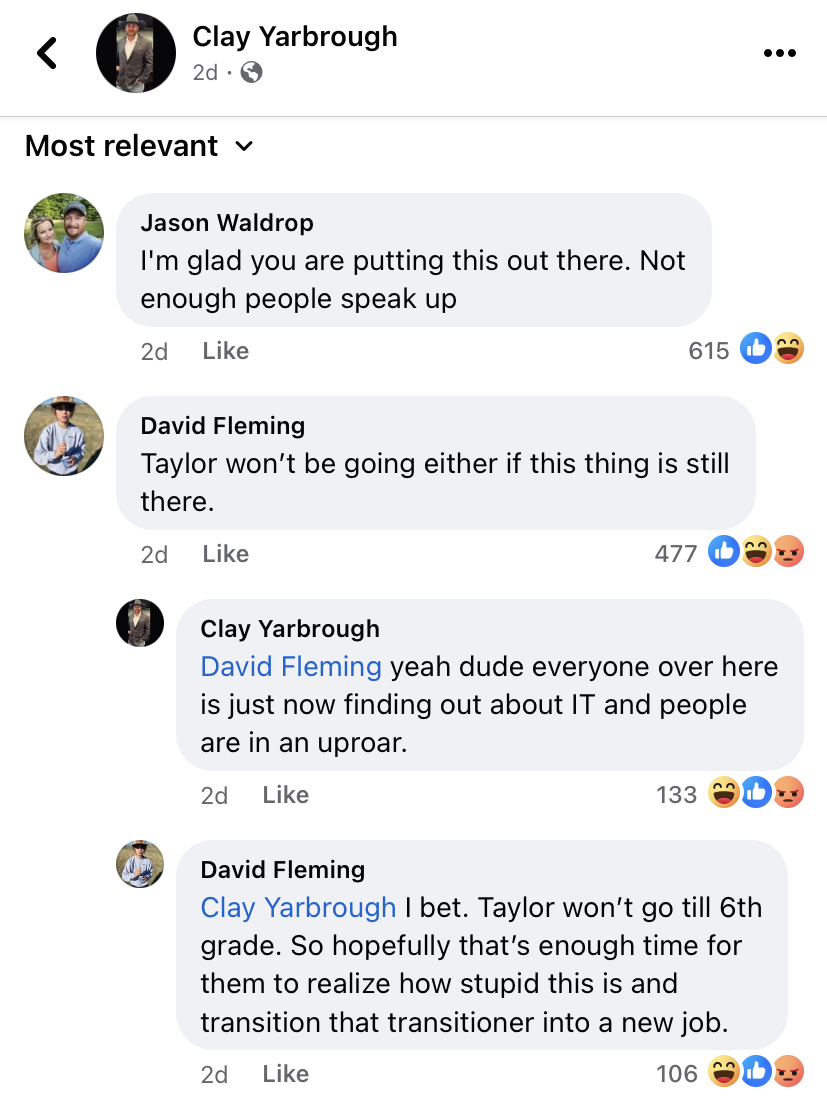Tap Clay Yarbrough's small reply avatar
The height and width of the screenshot is (1096, 827).
140,623
